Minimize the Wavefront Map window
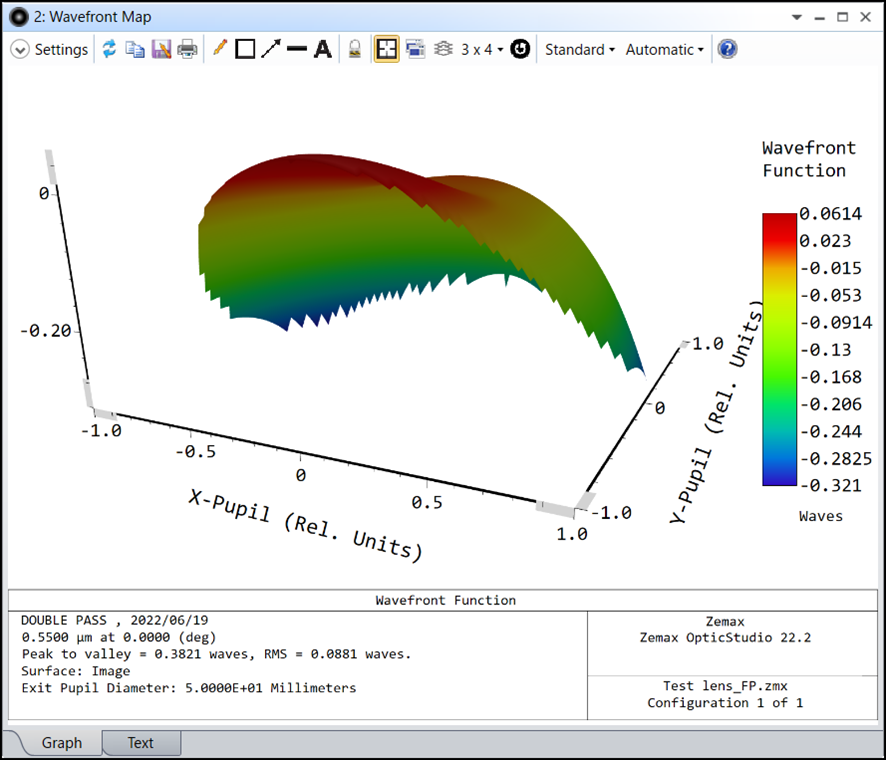 (819, 18)
